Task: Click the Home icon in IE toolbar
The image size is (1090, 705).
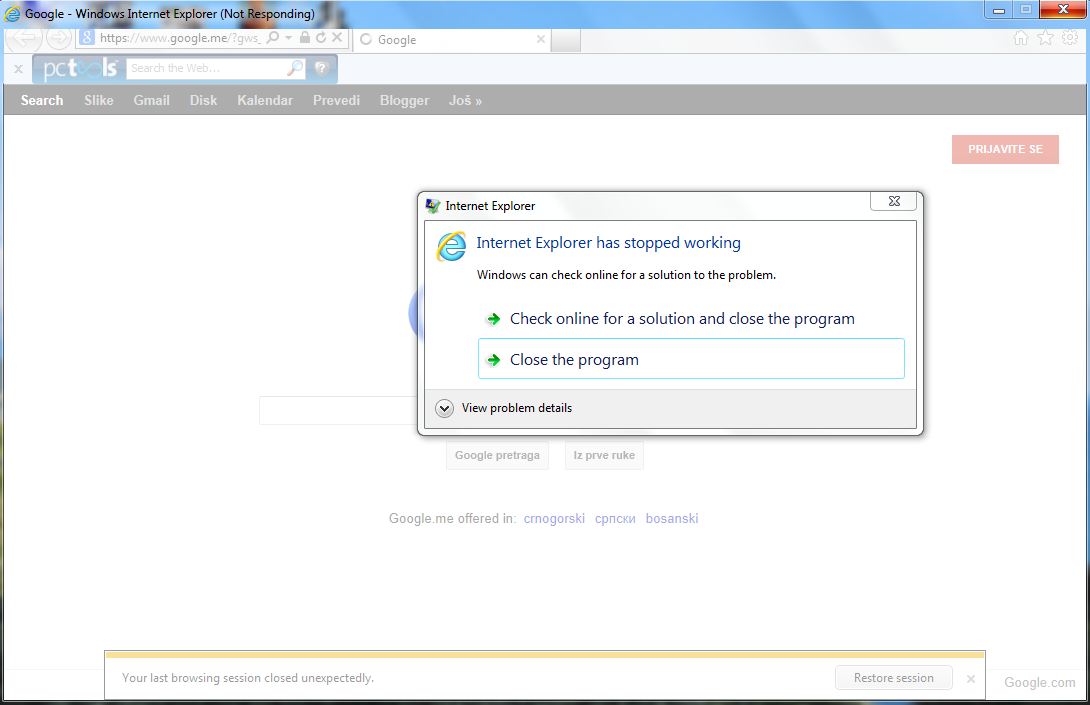Action: [1020, 38]
